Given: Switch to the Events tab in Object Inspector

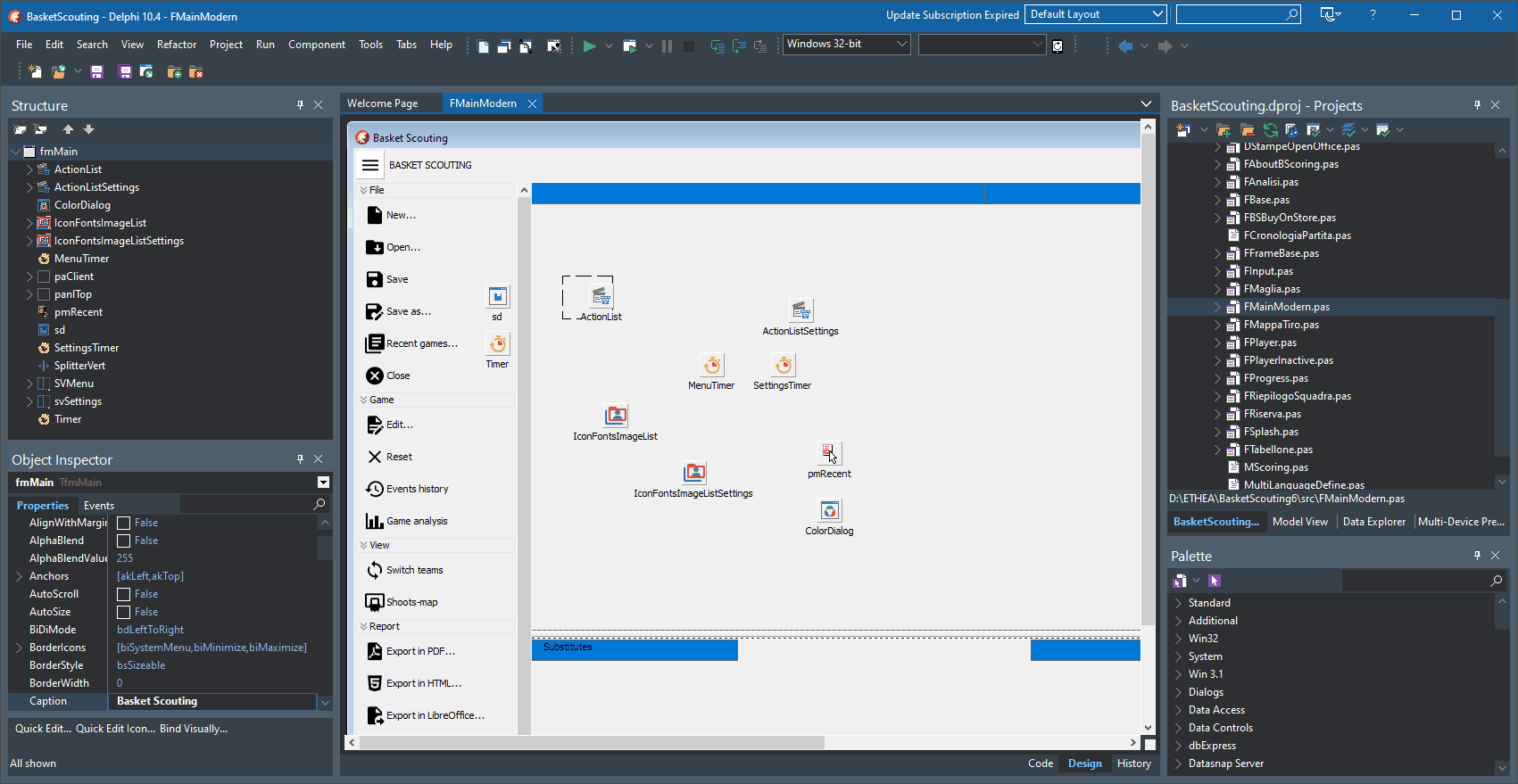Looking at the screenshot, I should tap(99, 506).
